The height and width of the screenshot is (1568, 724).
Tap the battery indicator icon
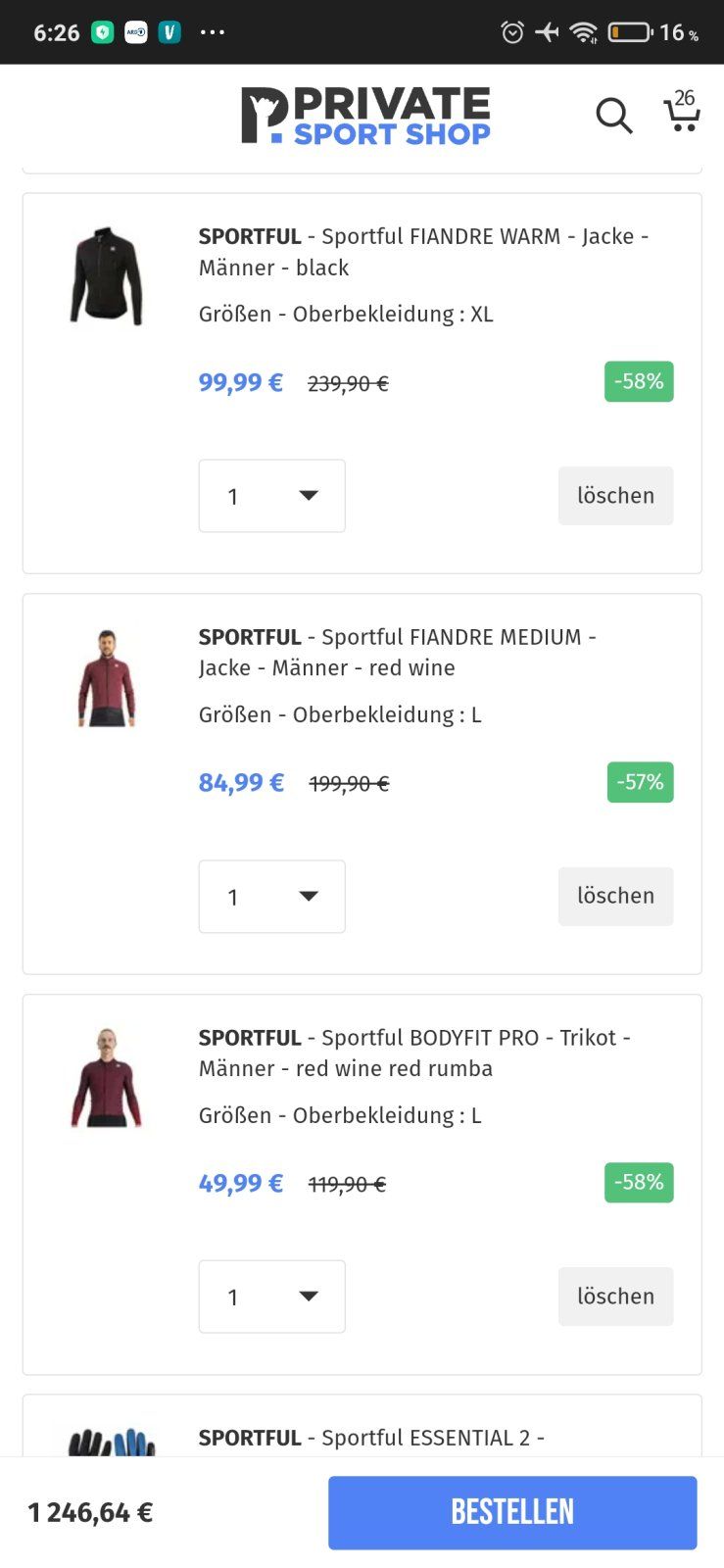tap(630, 32)
